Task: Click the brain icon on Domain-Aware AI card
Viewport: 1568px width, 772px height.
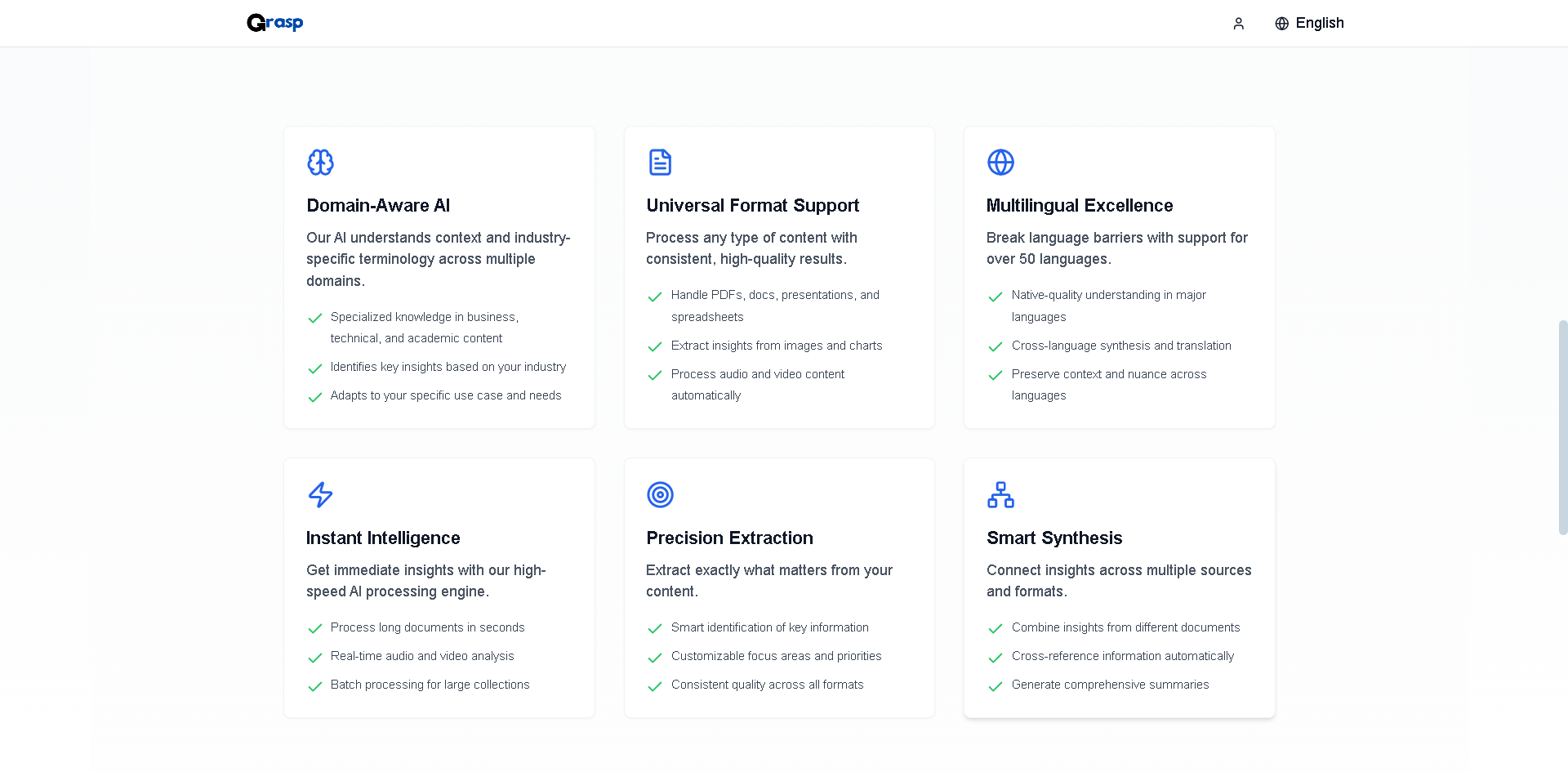Action: click(x=320, y=163)
